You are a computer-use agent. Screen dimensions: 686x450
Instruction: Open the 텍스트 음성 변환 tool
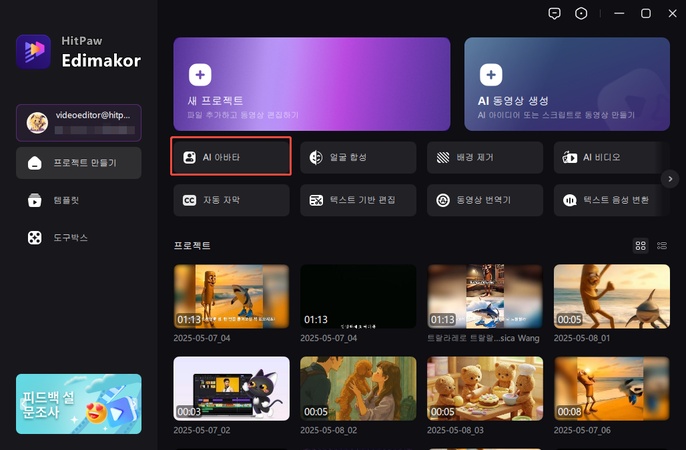(x=612, y=200)
